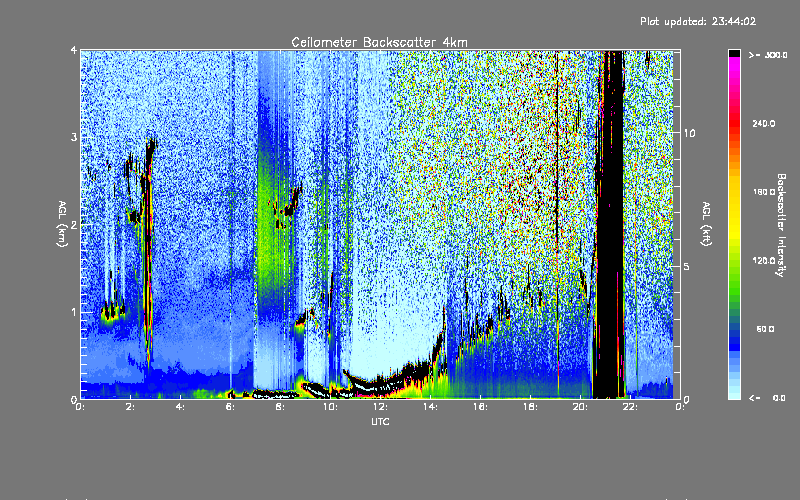800x500 pixels.
Task: Click the "2" tick on the km axis
Action: [74, 224]
